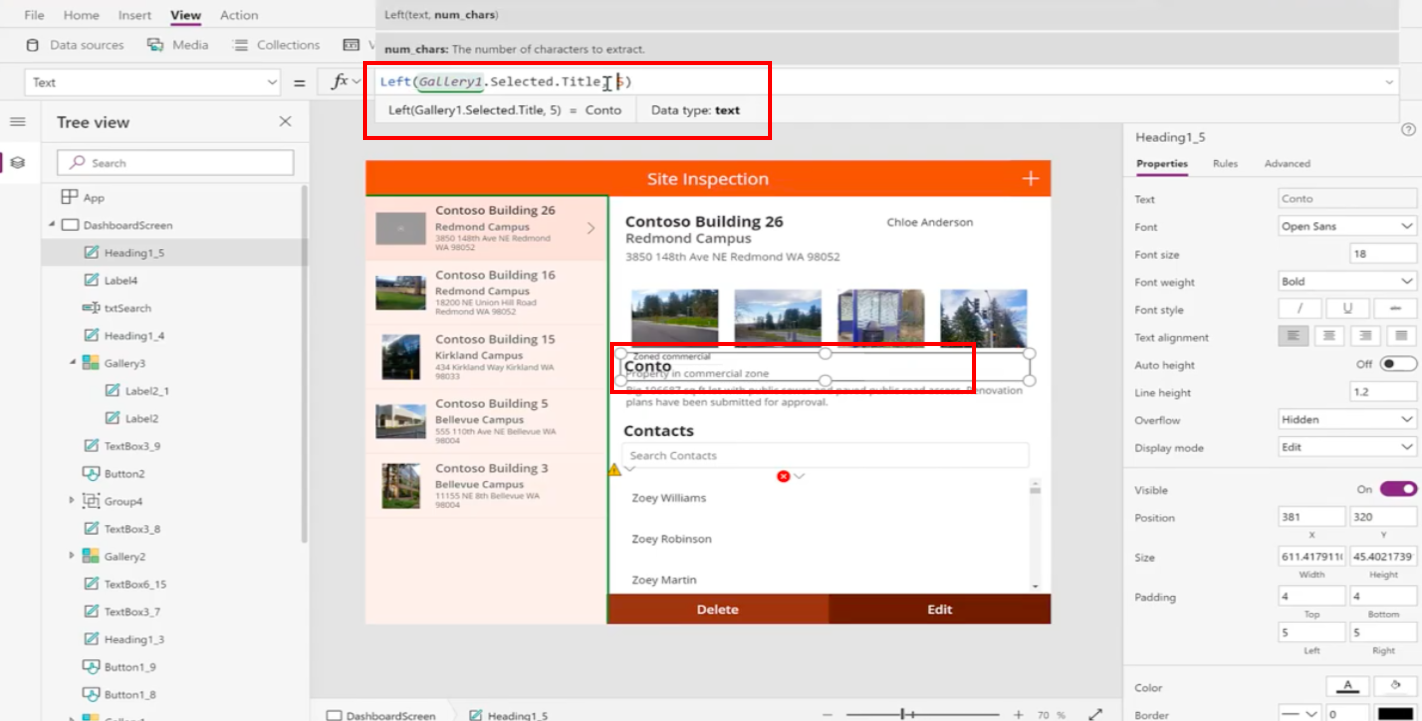Click the black border color swatch

(1395, 714)
